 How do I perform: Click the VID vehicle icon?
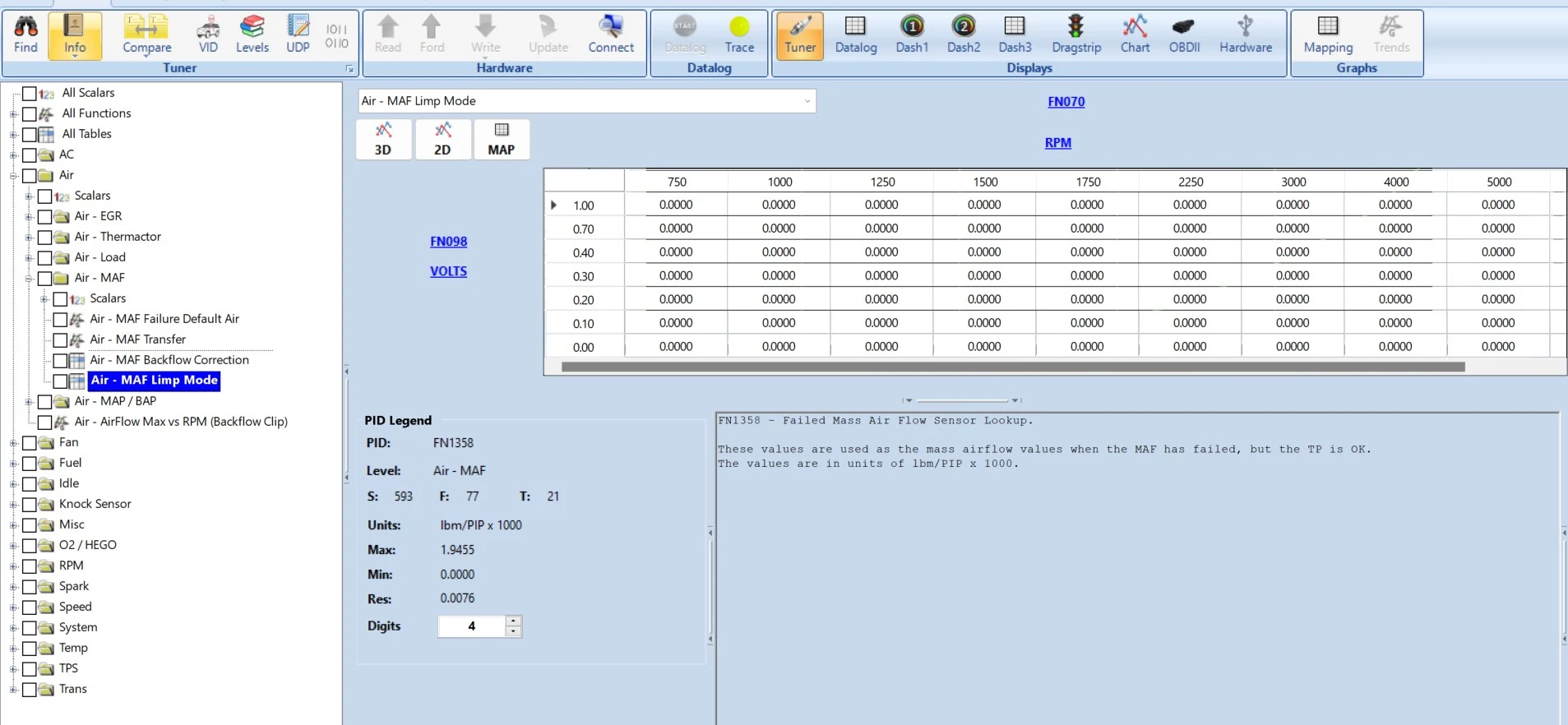coord(208,35)
